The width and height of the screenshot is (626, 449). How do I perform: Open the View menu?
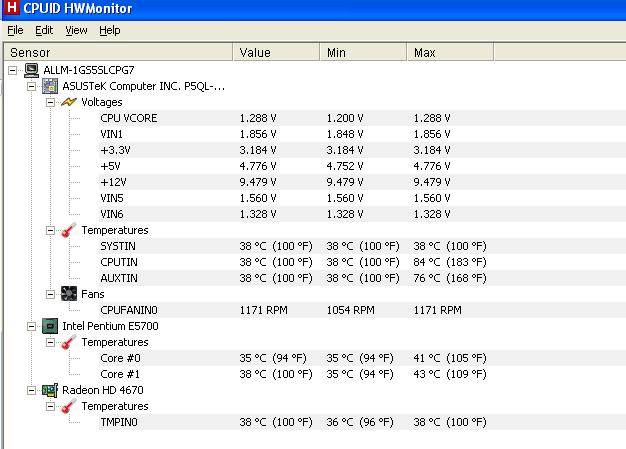76,30
